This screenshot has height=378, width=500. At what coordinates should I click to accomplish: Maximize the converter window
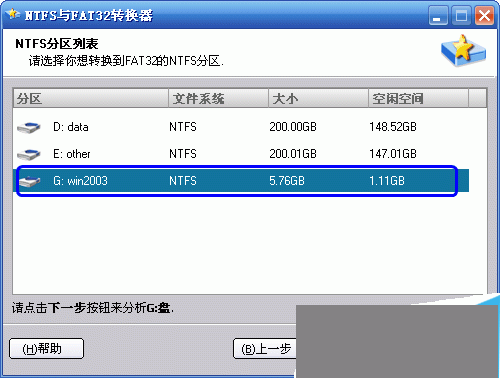[x=462, y=15]
